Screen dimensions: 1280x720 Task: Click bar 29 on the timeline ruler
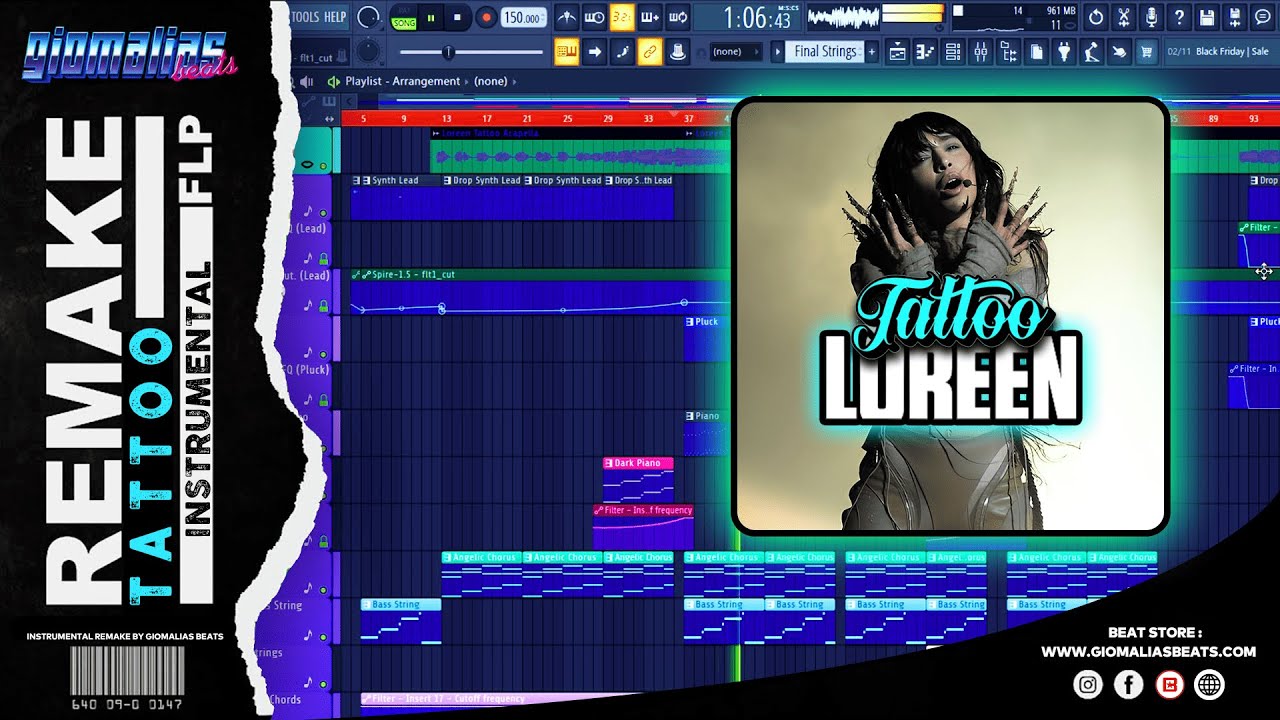(608, 118)
